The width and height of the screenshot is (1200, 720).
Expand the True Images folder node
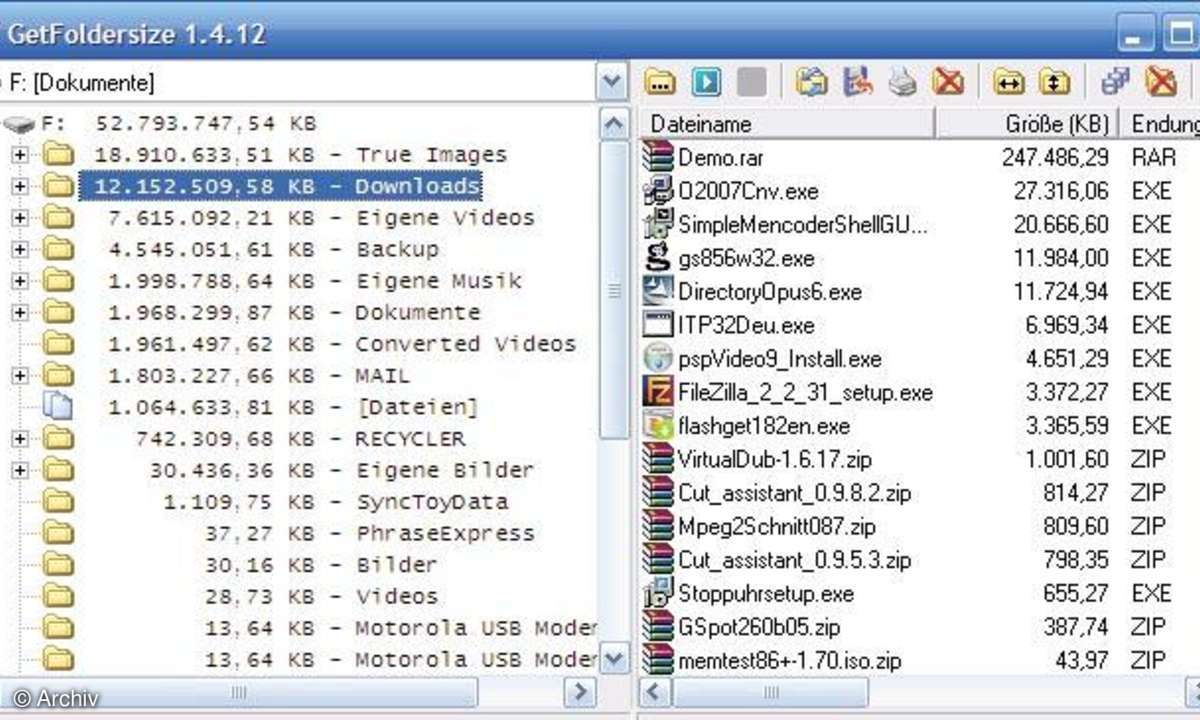20,155
